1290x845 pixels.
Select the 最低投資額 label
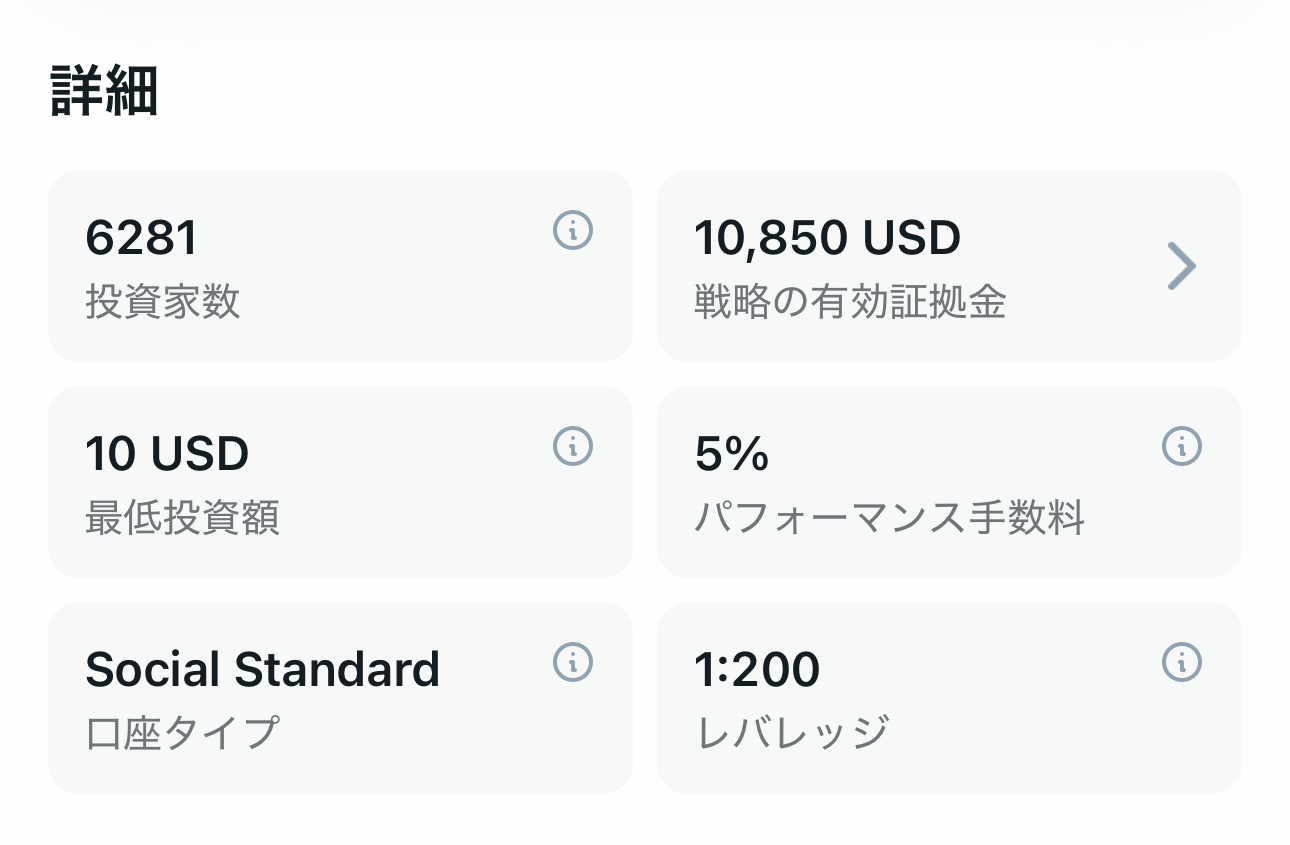182,518
